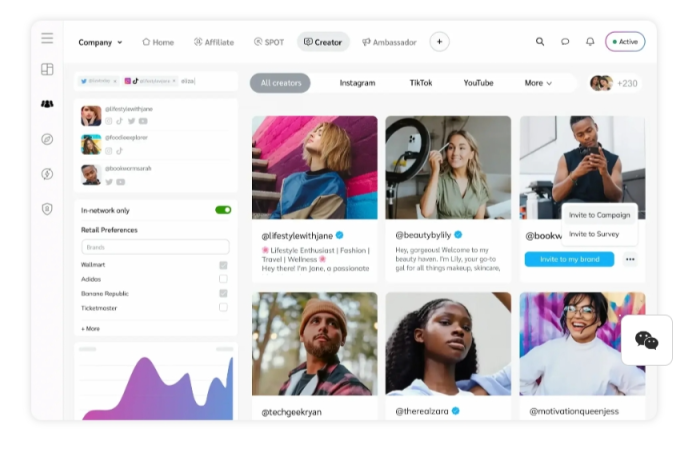The height and width of the screenshot is (461, 680).
Task: Check the Ticketmaster checkbox
Action: (223, 307)
